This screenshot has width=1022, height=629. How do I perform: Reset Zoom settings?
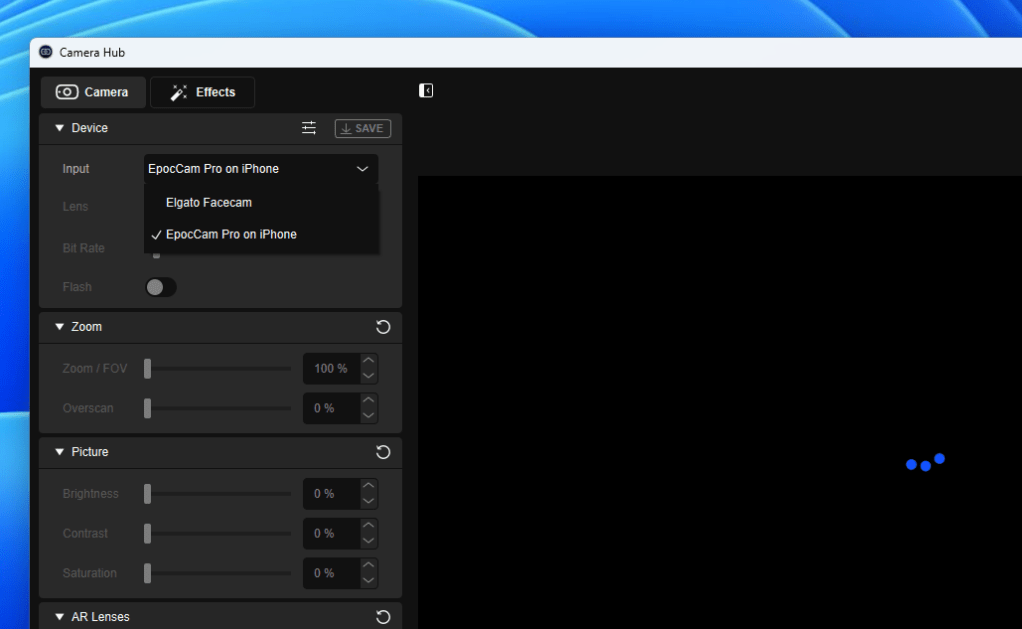383,327
